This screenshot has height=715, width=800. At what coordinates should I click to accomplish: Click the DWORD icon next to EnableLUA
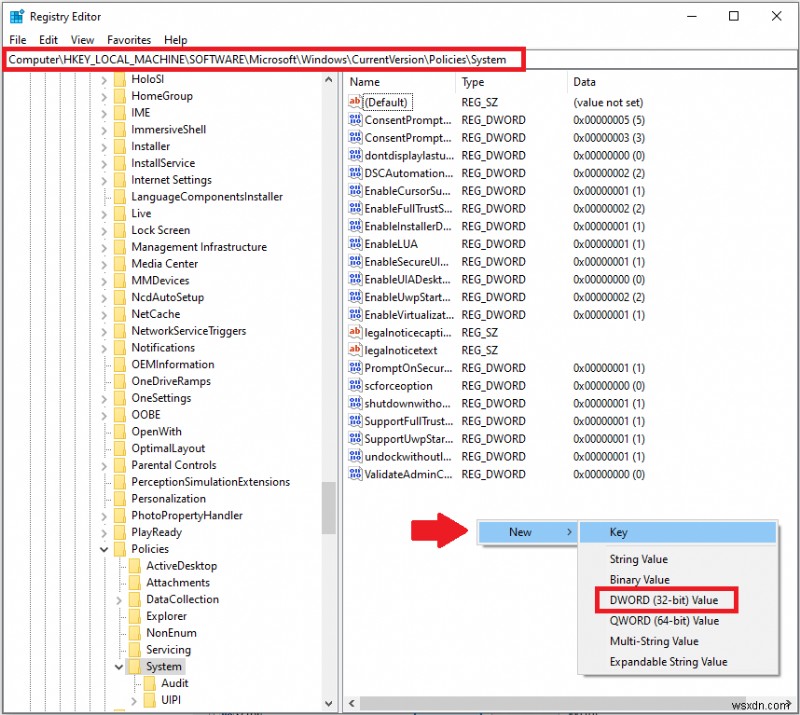(x=354, y=244)
